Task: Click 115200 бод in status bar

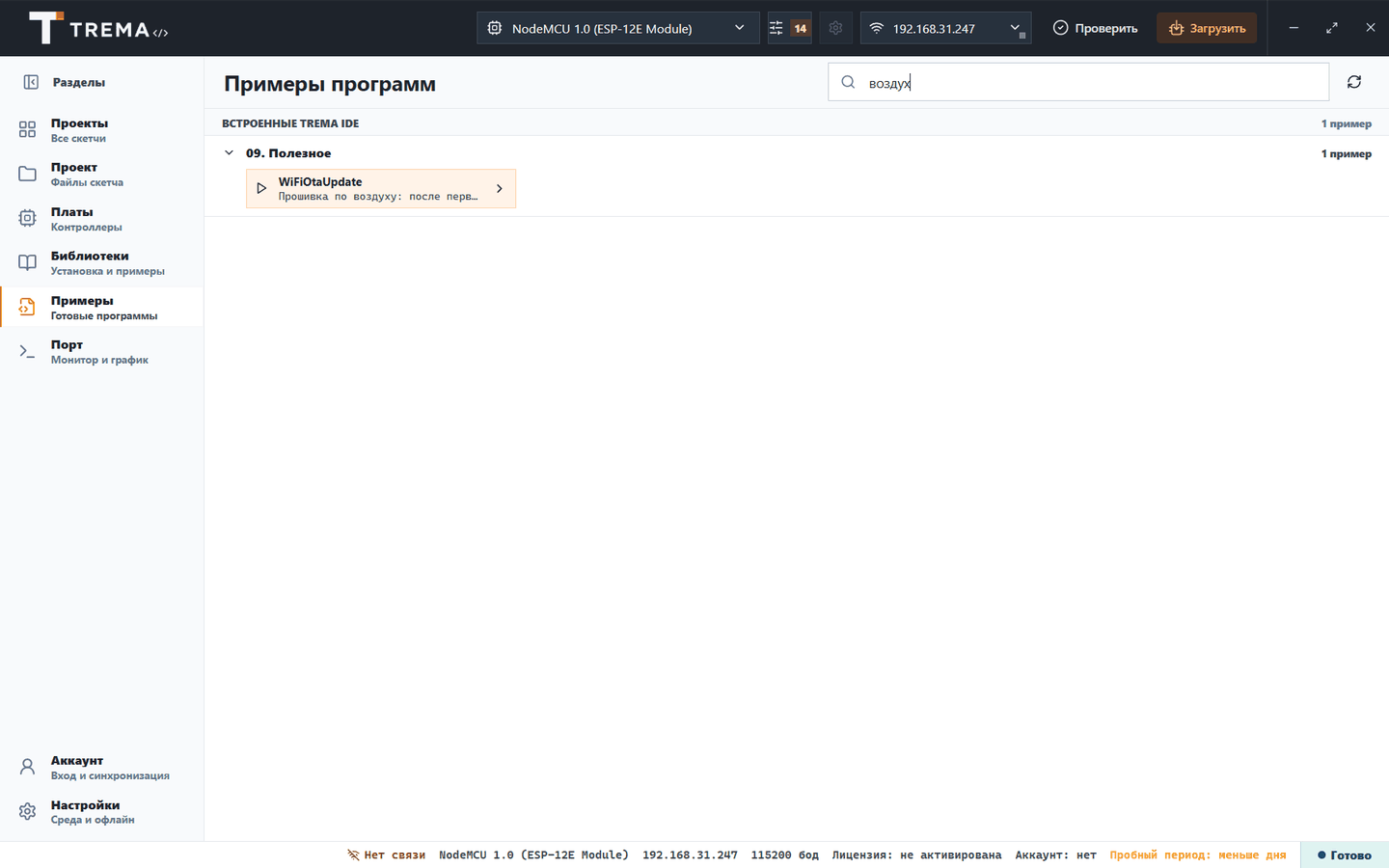Action: [784, 854]
